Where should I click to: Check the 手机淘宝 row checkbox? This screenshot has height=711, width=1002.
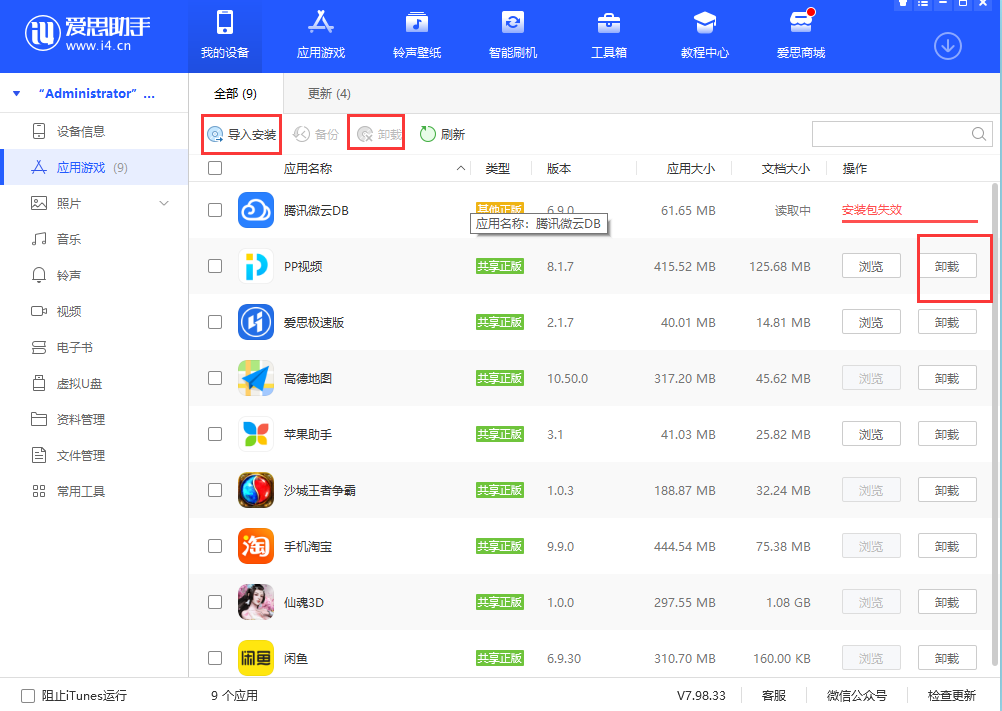coord(215,546)
